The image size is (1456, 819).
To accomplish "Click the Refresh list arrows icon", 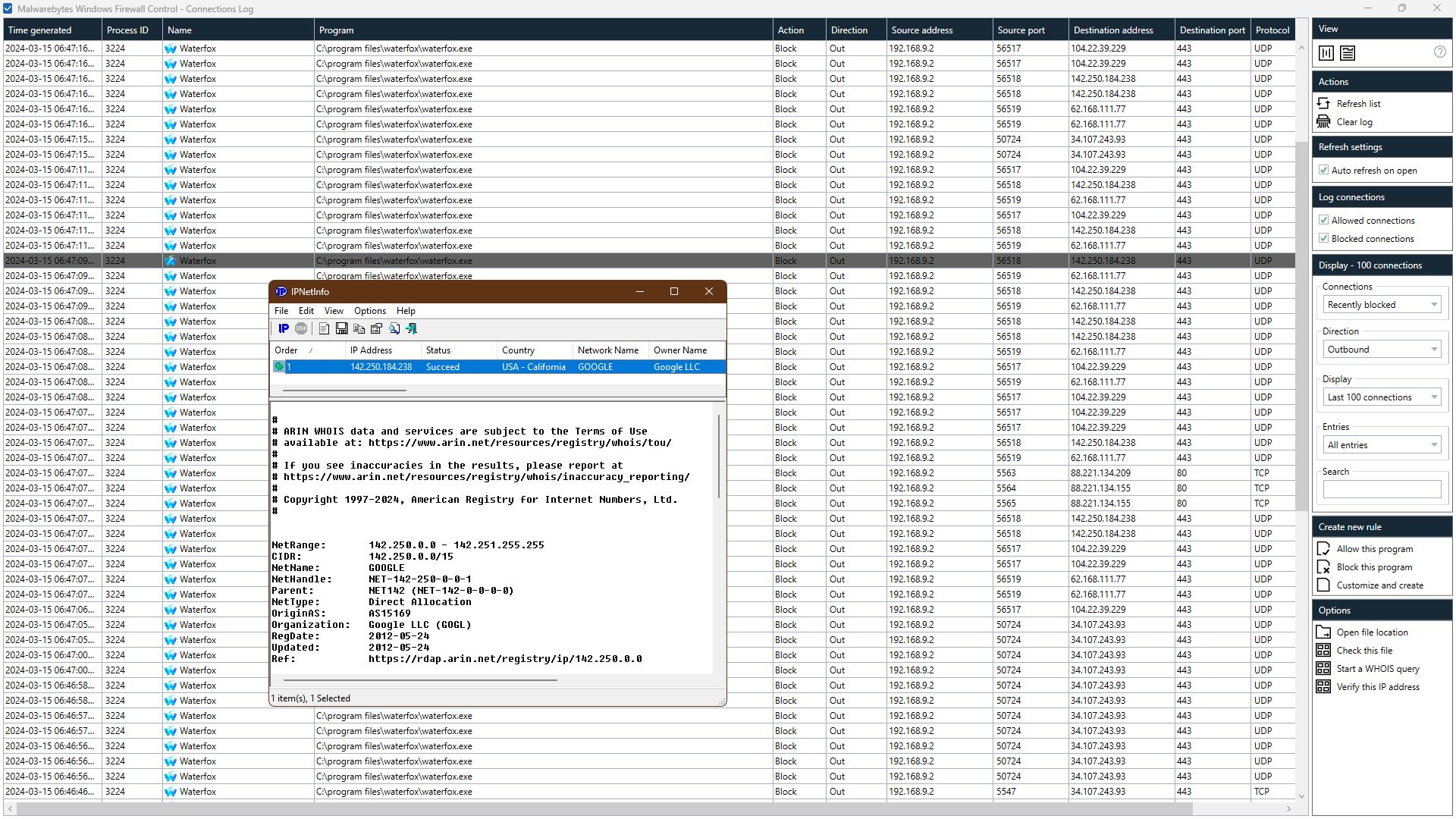I will tap(1323, 103).
